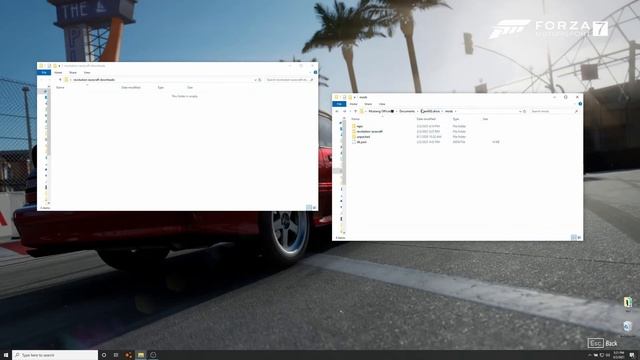Open File tab in the empty-folder window
The image size is (640, 360).
(x=44, y=72)
